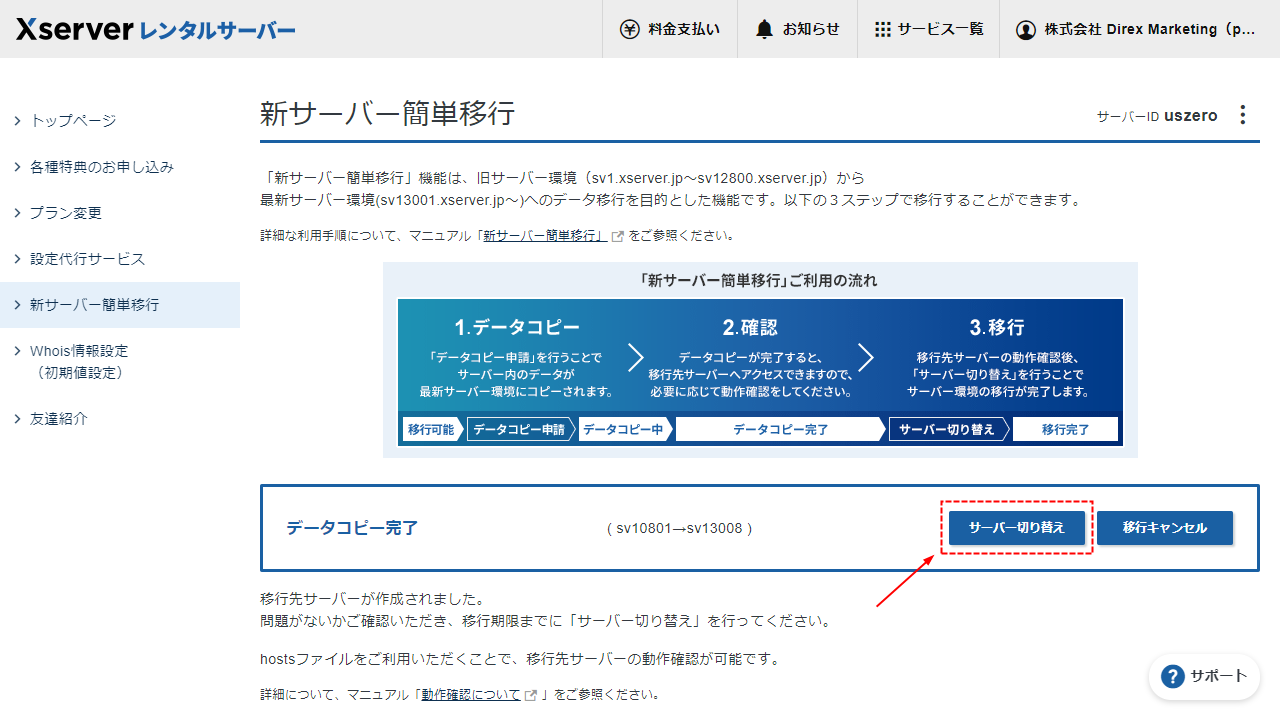
Task: Click the 移行先サーバーが作成されました。 message
Action: coord(373,600)
